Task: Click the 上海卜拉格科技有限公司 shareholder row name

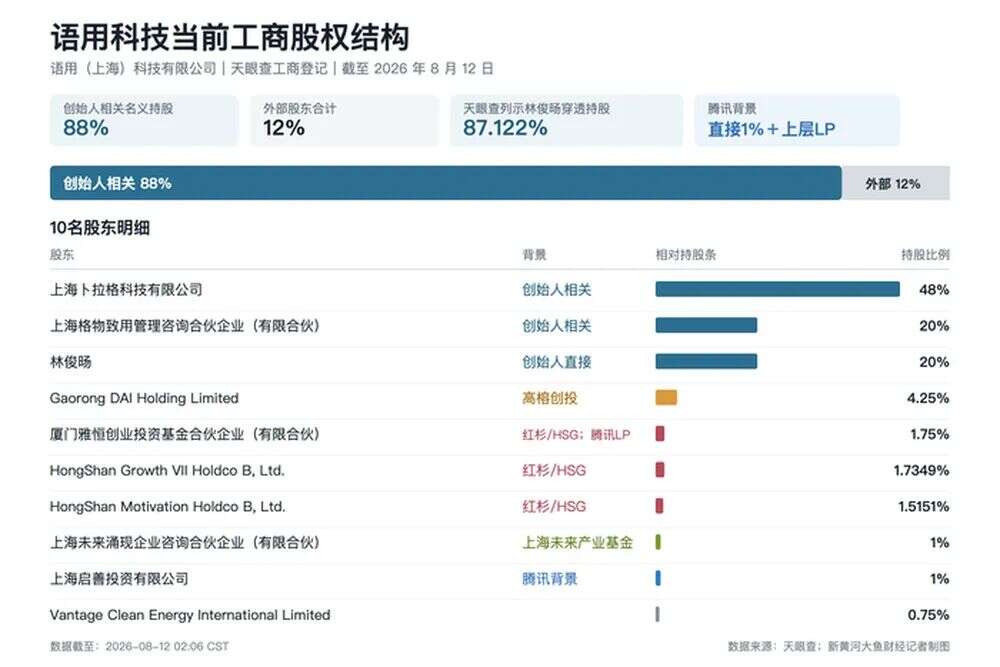Action: tap(126, 290)
